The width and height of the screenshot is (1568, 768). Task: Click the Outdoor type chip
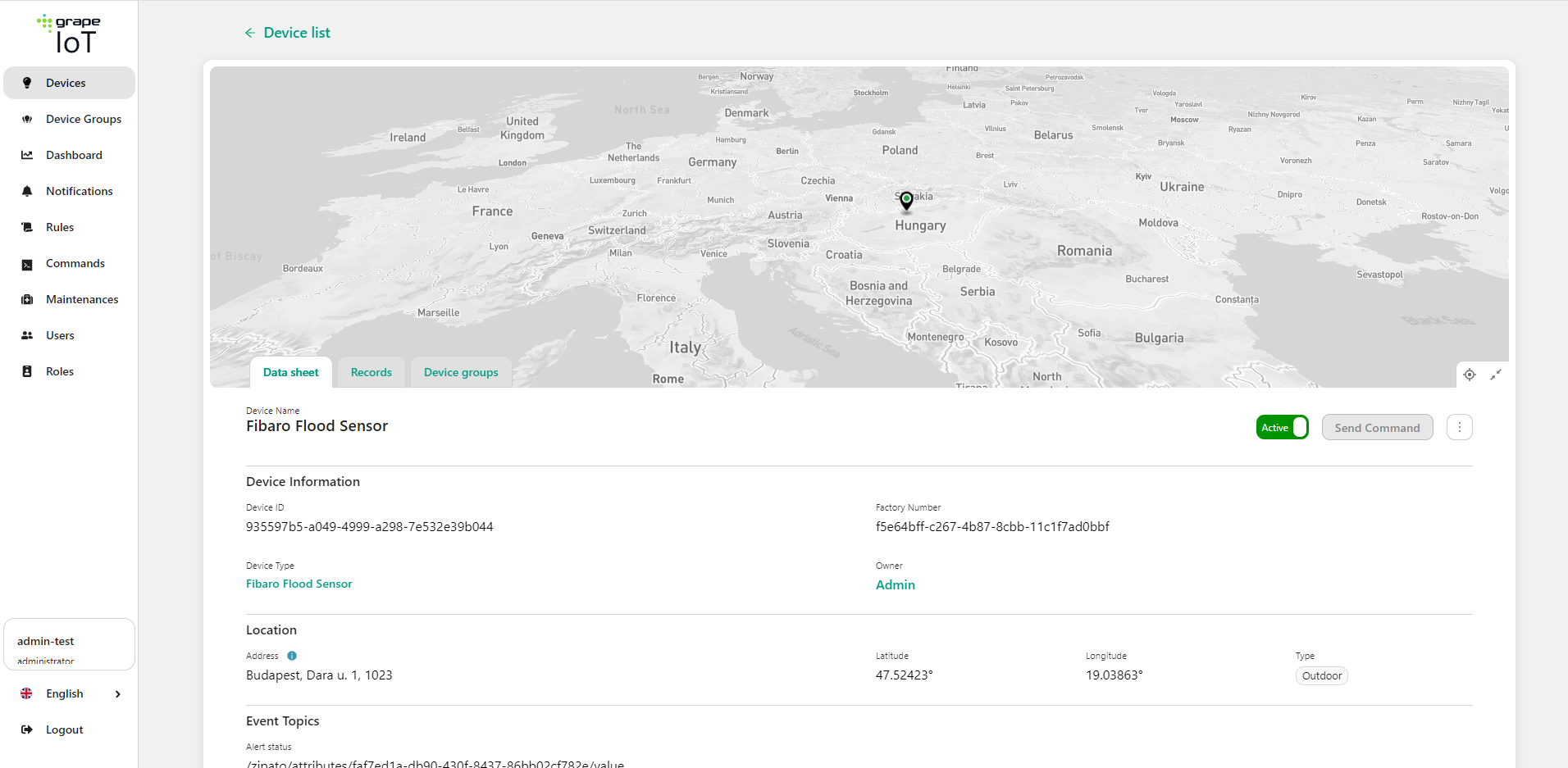(1322, 675)
